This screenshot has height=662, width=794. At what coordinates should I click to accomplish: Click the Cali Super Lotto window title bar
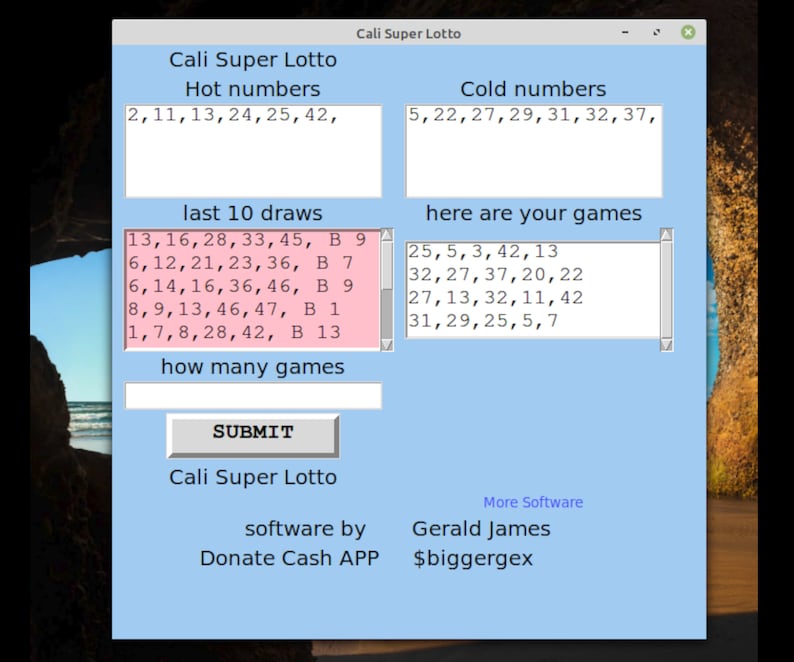pyautogui.click(x=409, y=33)
